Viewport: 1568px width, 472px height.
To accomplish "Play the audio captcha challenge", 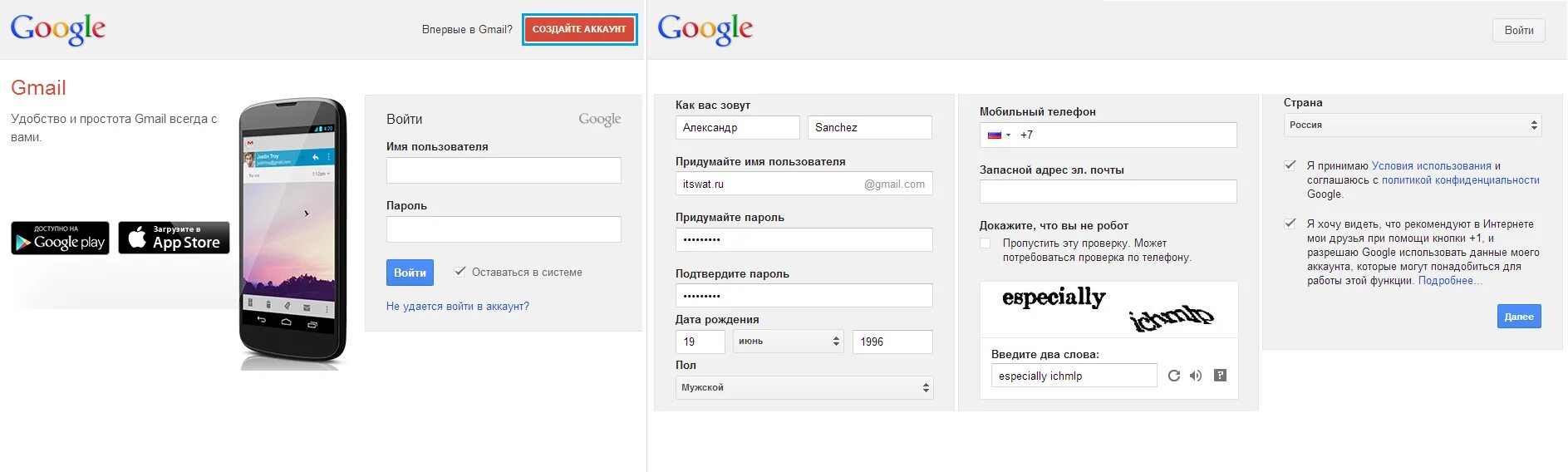I will click(1196, 376).
